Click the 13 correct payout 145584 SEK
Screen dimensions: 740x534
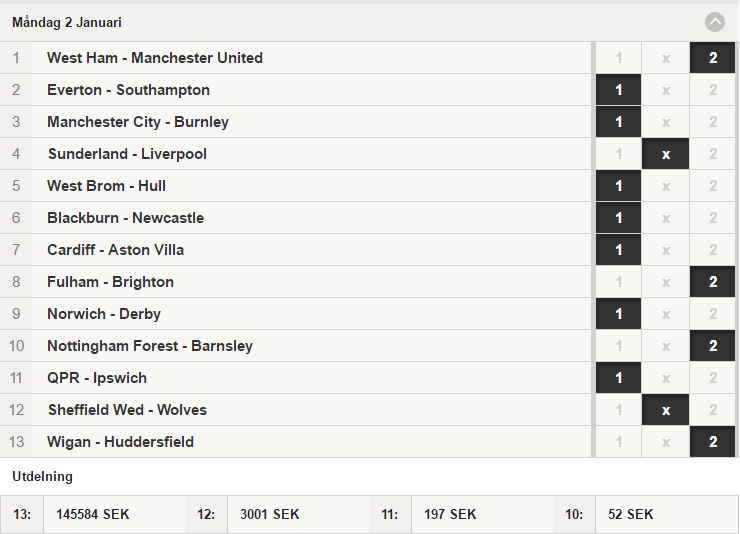point(92,514)
